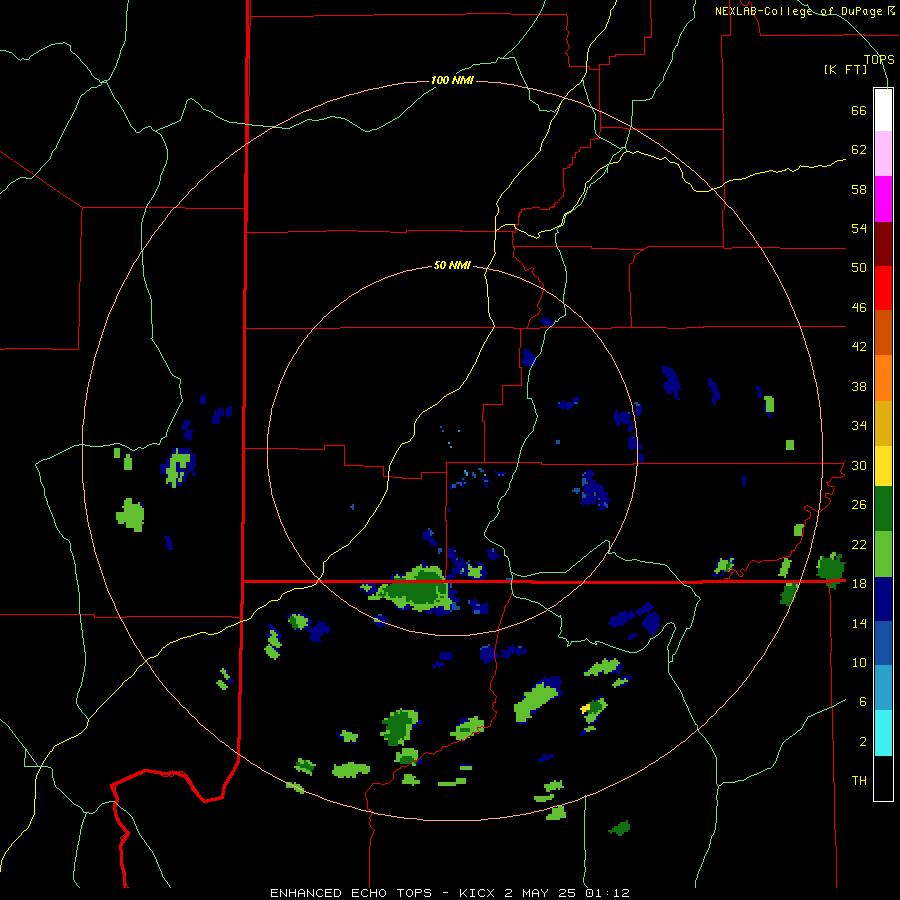Image resolution: width=900 pixels, height=900 pixels.
Task: Choose the medium blue legend swatch
Action: click(883, 643)
